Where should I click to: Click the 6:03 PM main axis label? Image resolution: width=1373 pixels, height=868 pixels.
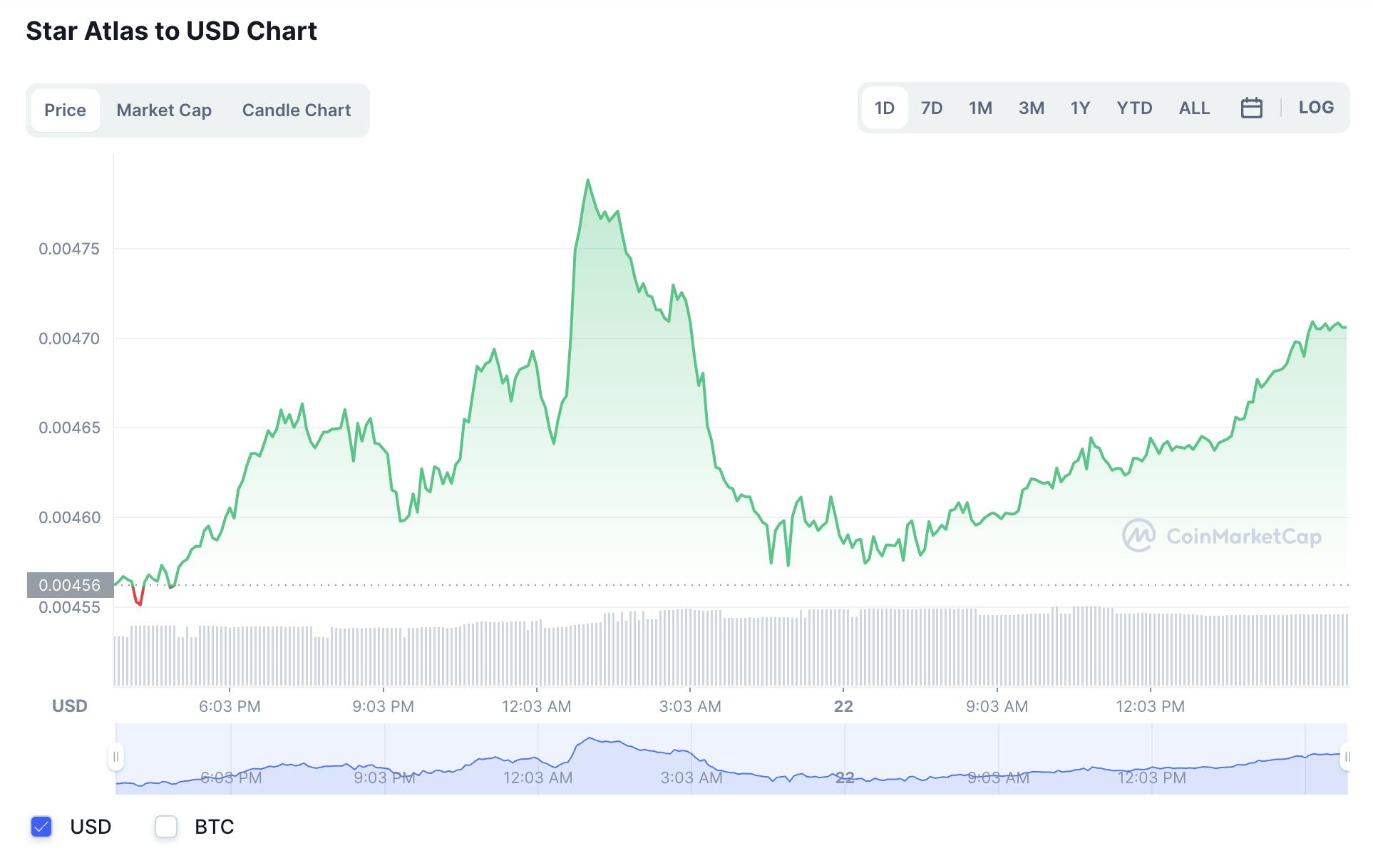coord(230,706)
